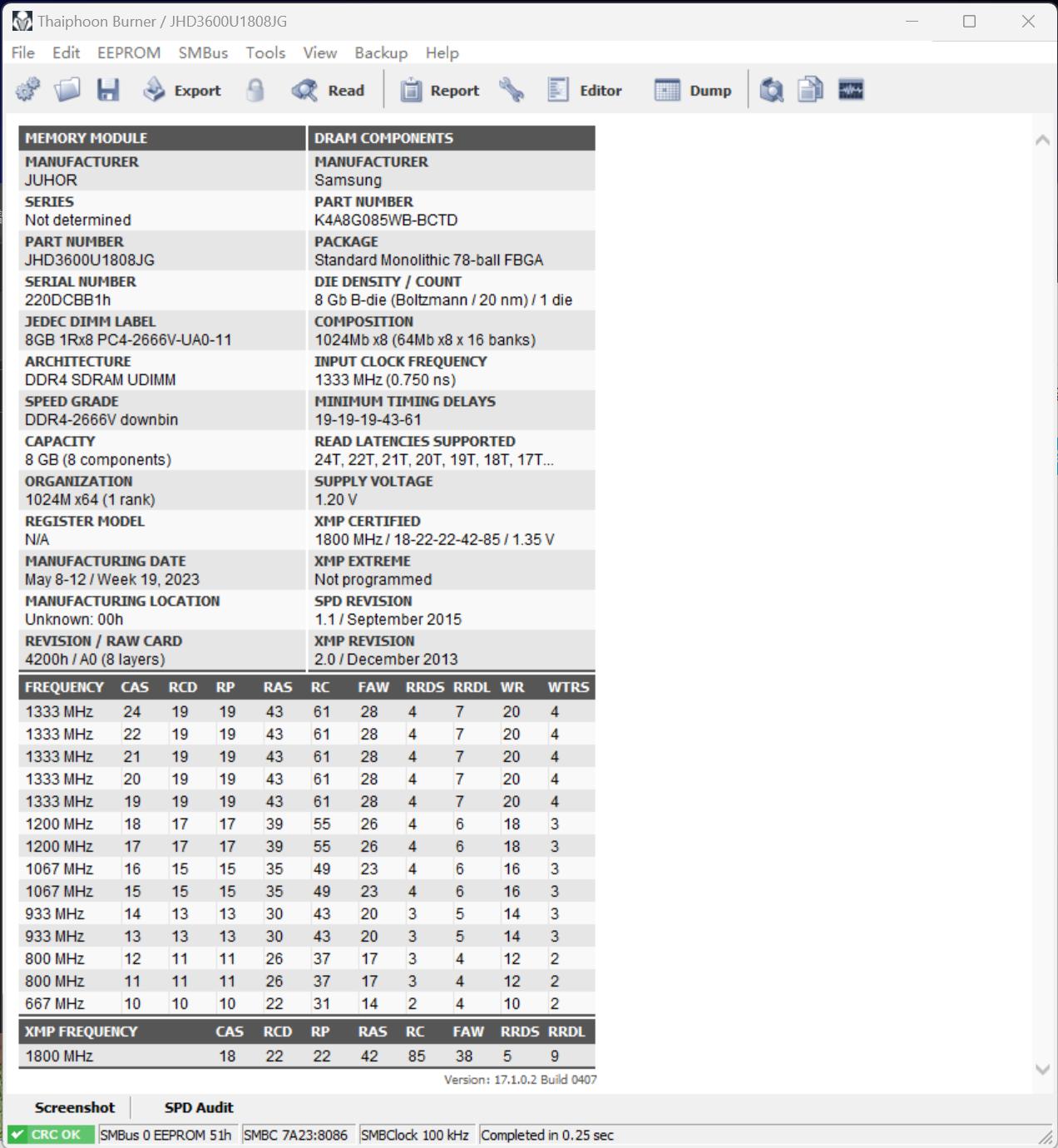1058x1148 pixels.
Task: Click the window resize grip in the status bar
Action: point(1046,1136)
